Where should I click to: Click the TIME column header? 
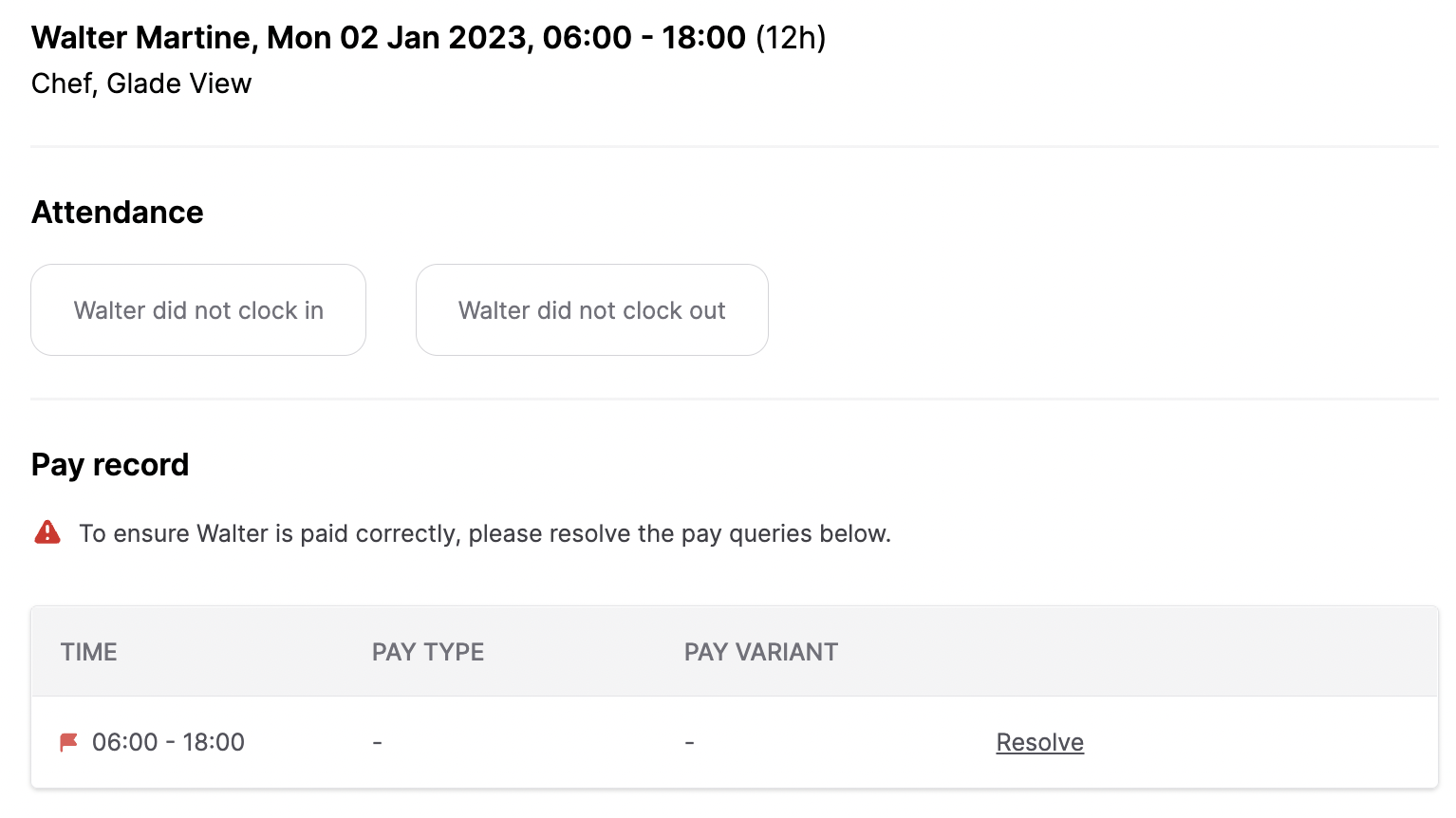[x=88, y=652]
